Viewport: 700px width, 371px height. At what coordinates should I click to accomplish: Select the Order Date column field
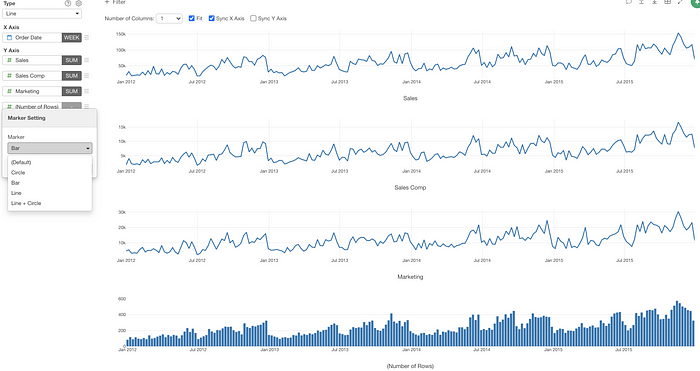click(x=32, y=38)
